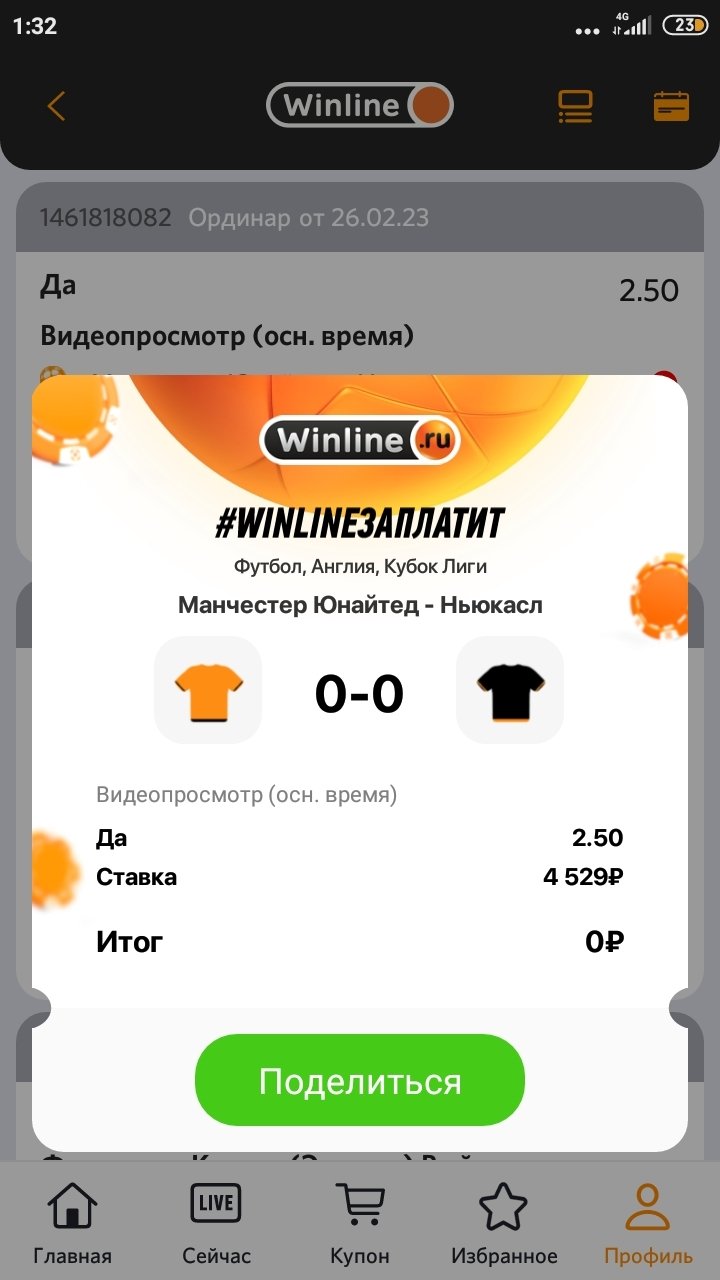Tap the Манчестер Юнайтед - Ньюкасл match title
The height and width of the screenshot is (1280, 720).
360,605
